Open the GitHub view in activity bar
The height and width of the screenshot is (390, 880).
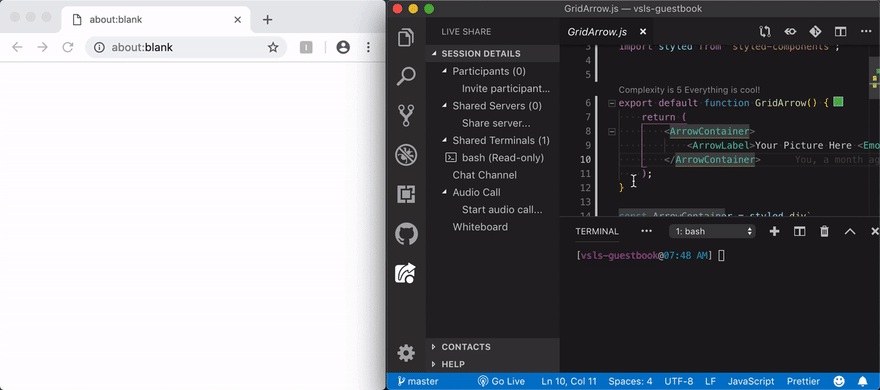point(406,233)
